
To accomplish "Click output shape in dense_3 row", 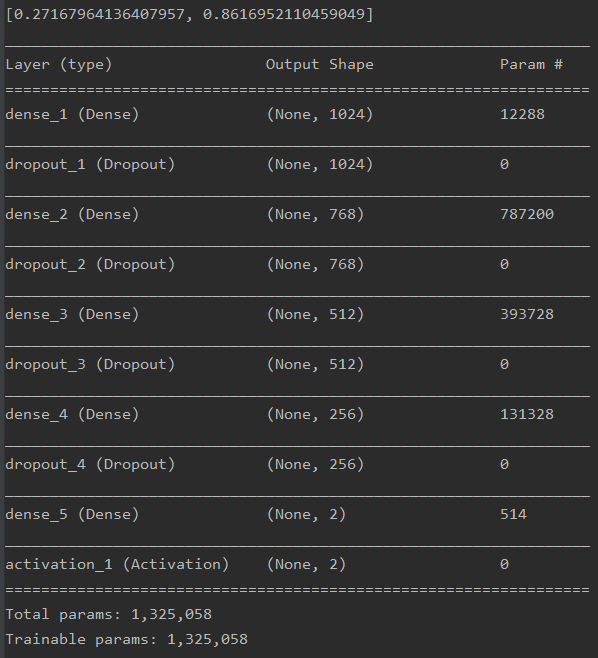I will click(315, 314).
